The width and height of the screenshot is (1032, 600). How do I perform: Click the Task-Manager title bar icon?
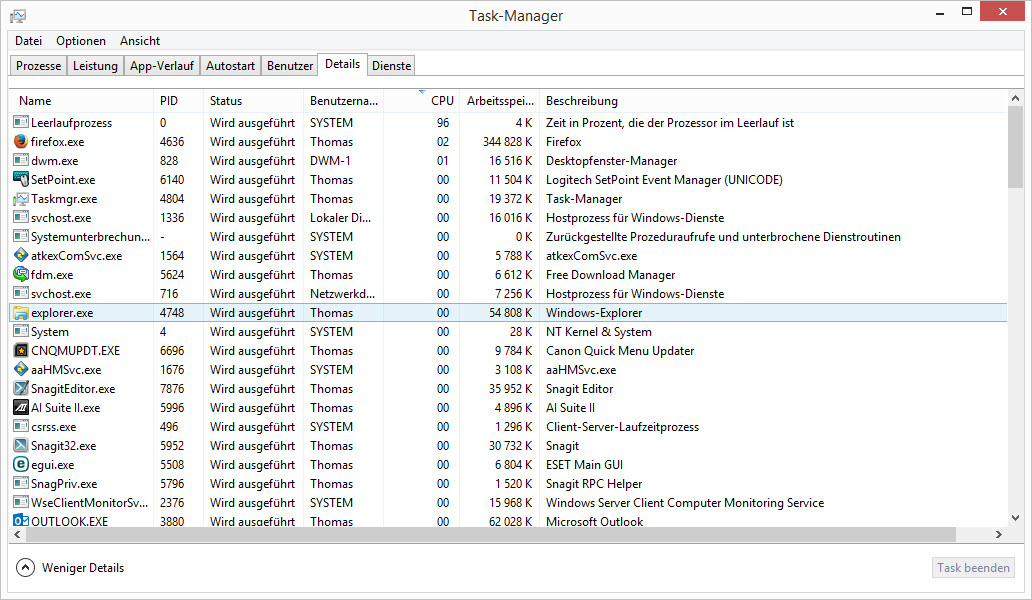[18, 16]
